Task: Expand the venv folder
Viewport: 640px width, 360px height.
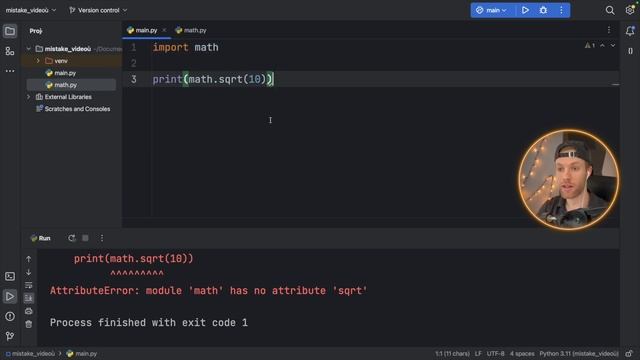Action: (x=38, y=61)
